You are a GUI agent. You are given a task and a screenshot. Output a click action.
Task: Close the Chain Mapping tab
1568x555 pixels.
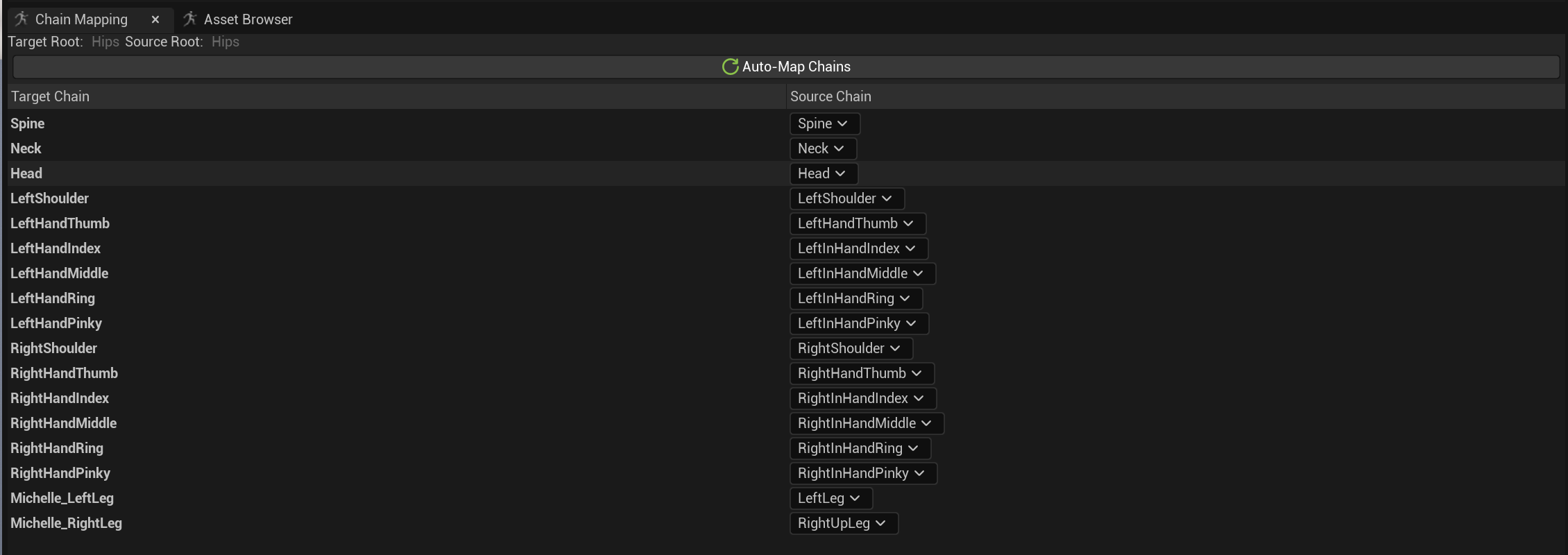pyautogui.click(x=155, y=19)
